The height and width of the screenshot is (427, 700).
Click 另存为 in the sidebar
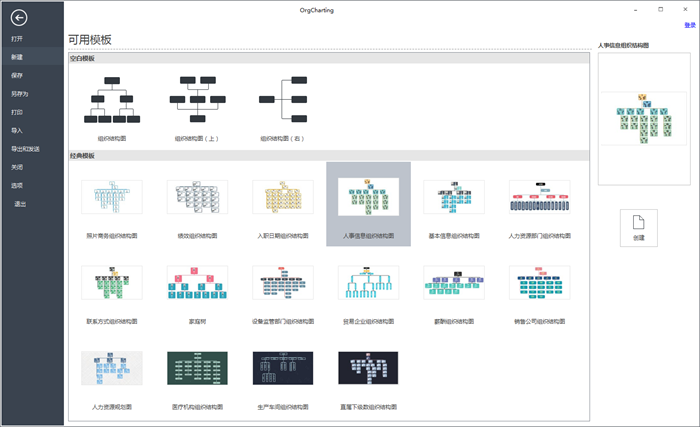[19, 94]
